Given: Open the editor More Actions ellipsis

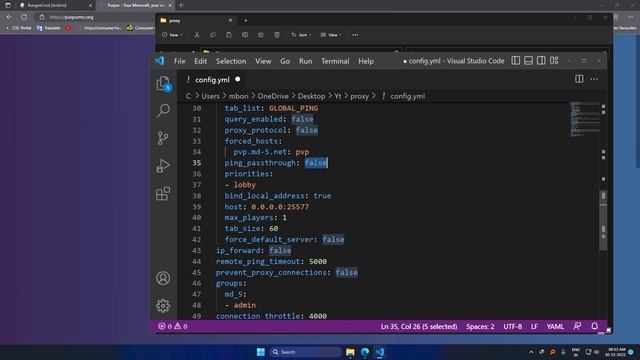Looking at the screenshot, I should point(594,79).
